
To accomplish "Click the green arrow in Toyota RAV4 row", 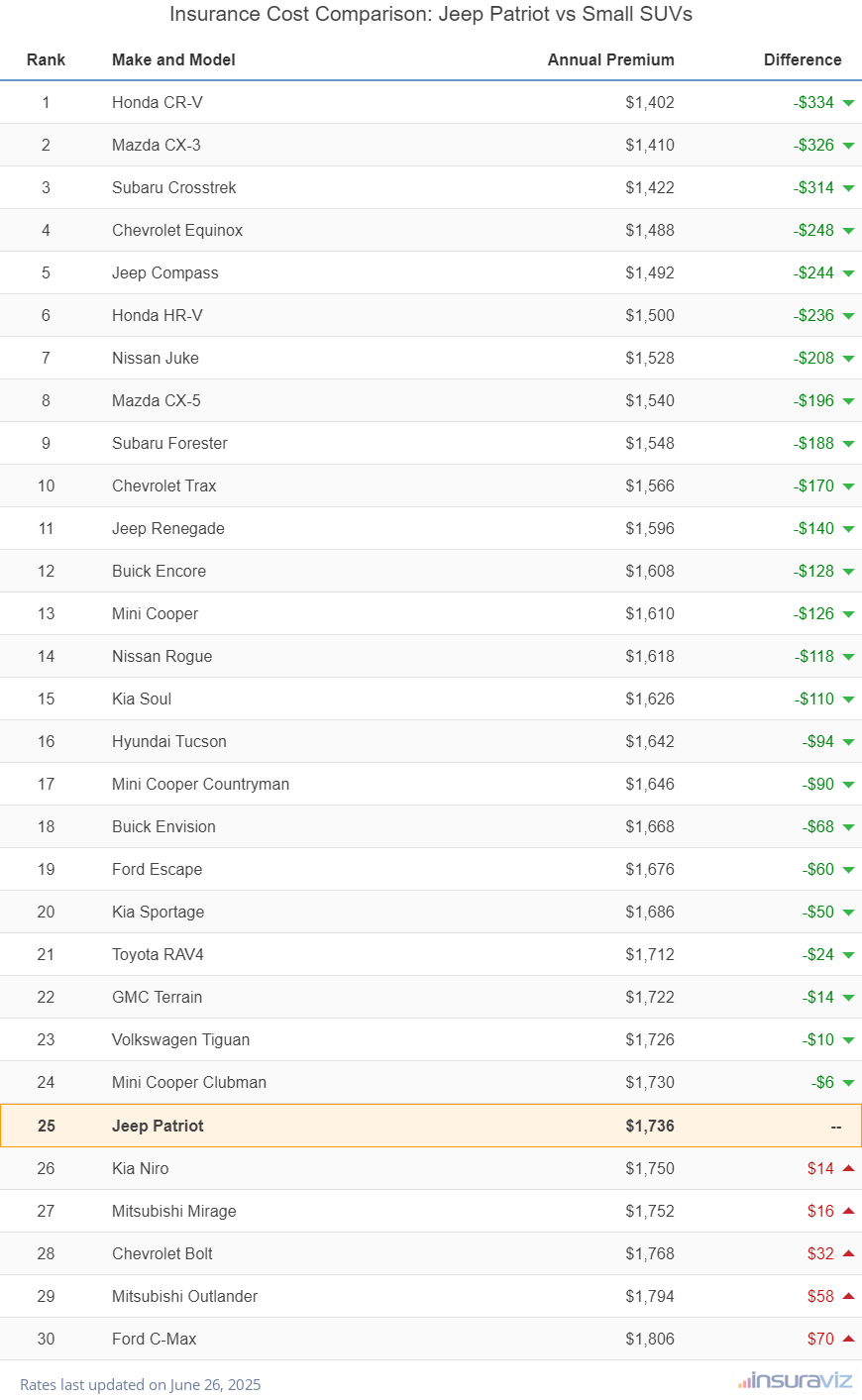I will [848, 955].
